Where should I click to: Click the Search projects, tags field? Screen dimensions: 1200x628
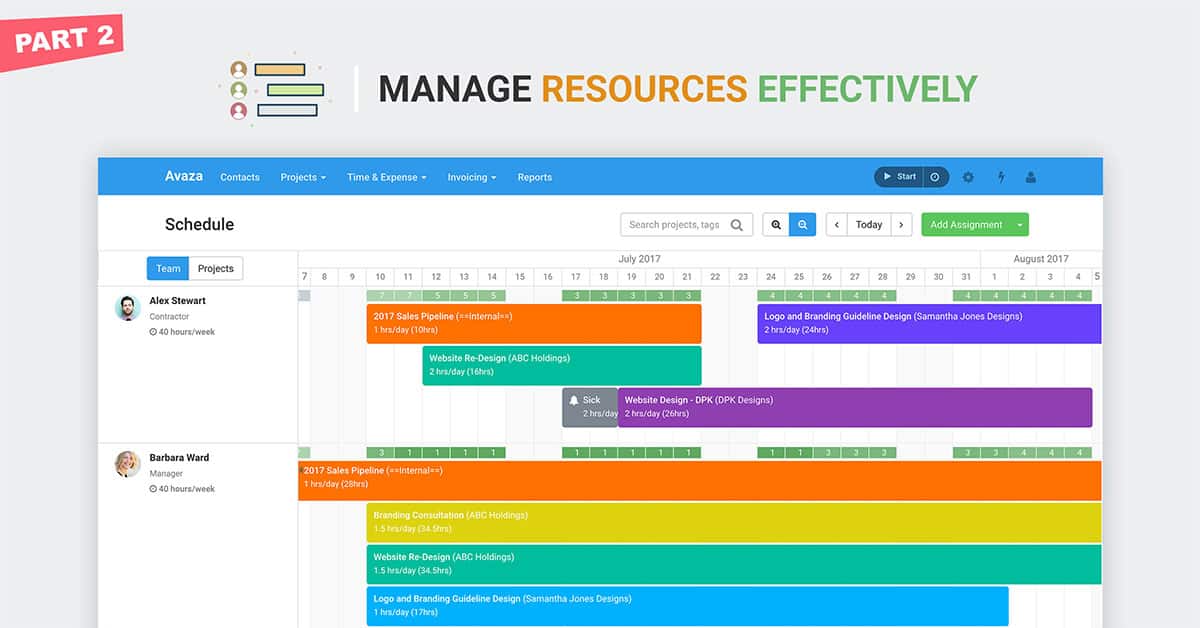click(675, 225)
